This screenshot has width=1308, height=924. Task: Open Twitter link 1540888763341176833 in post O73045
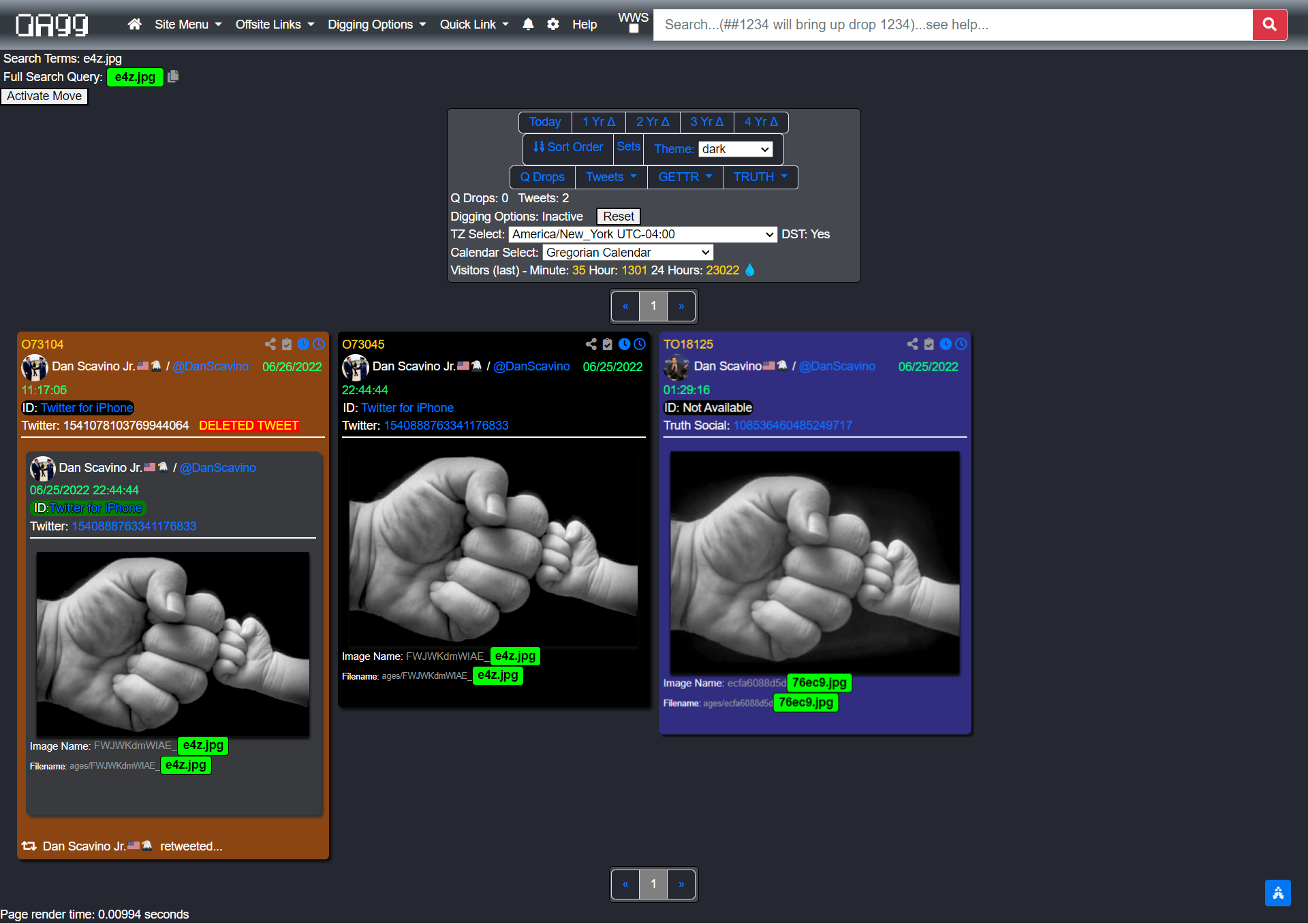click(x=446, y=426)
